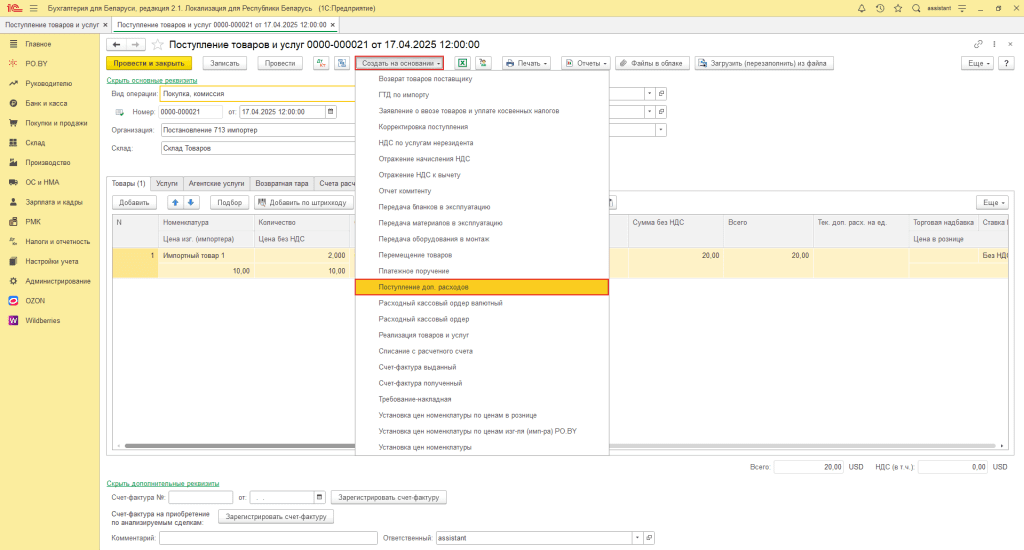Select Возврат товаров поставщику menu item

point(482,78)
